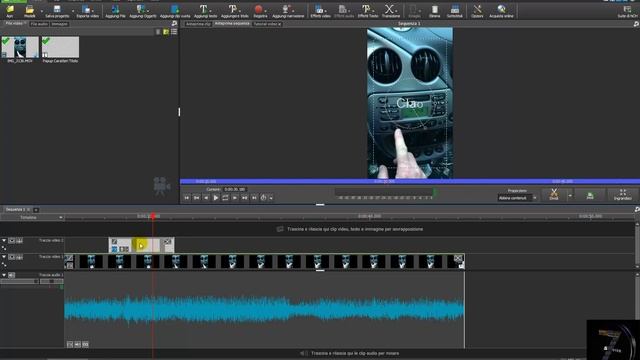Open the Tutorial video tab
Screen dimensions: 640x360
[267, 24]
